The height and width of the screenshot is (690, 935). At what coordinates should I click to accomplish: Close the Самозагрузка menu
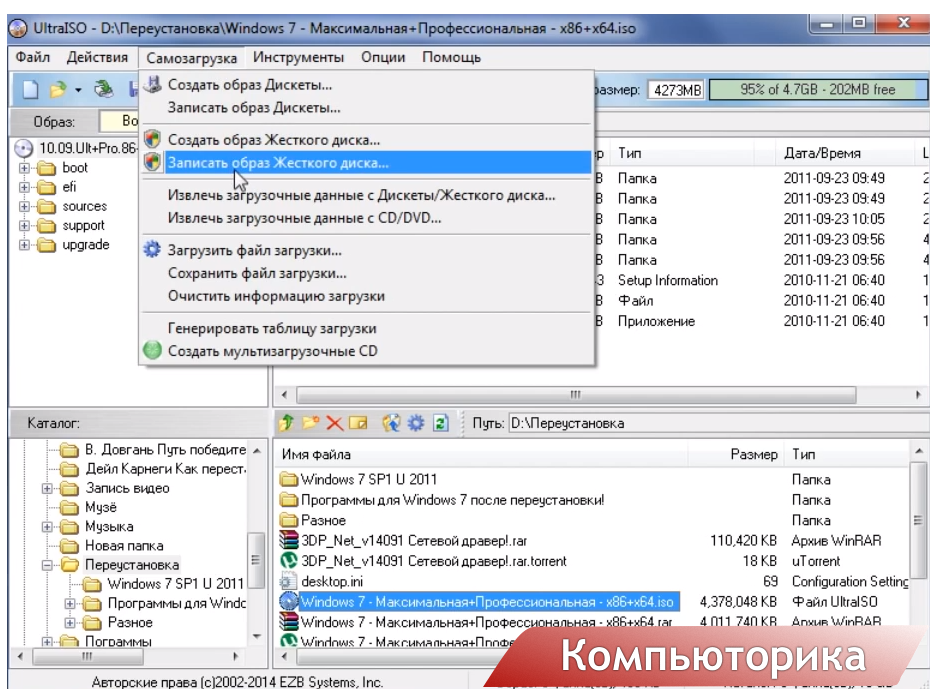coord(191,58)
